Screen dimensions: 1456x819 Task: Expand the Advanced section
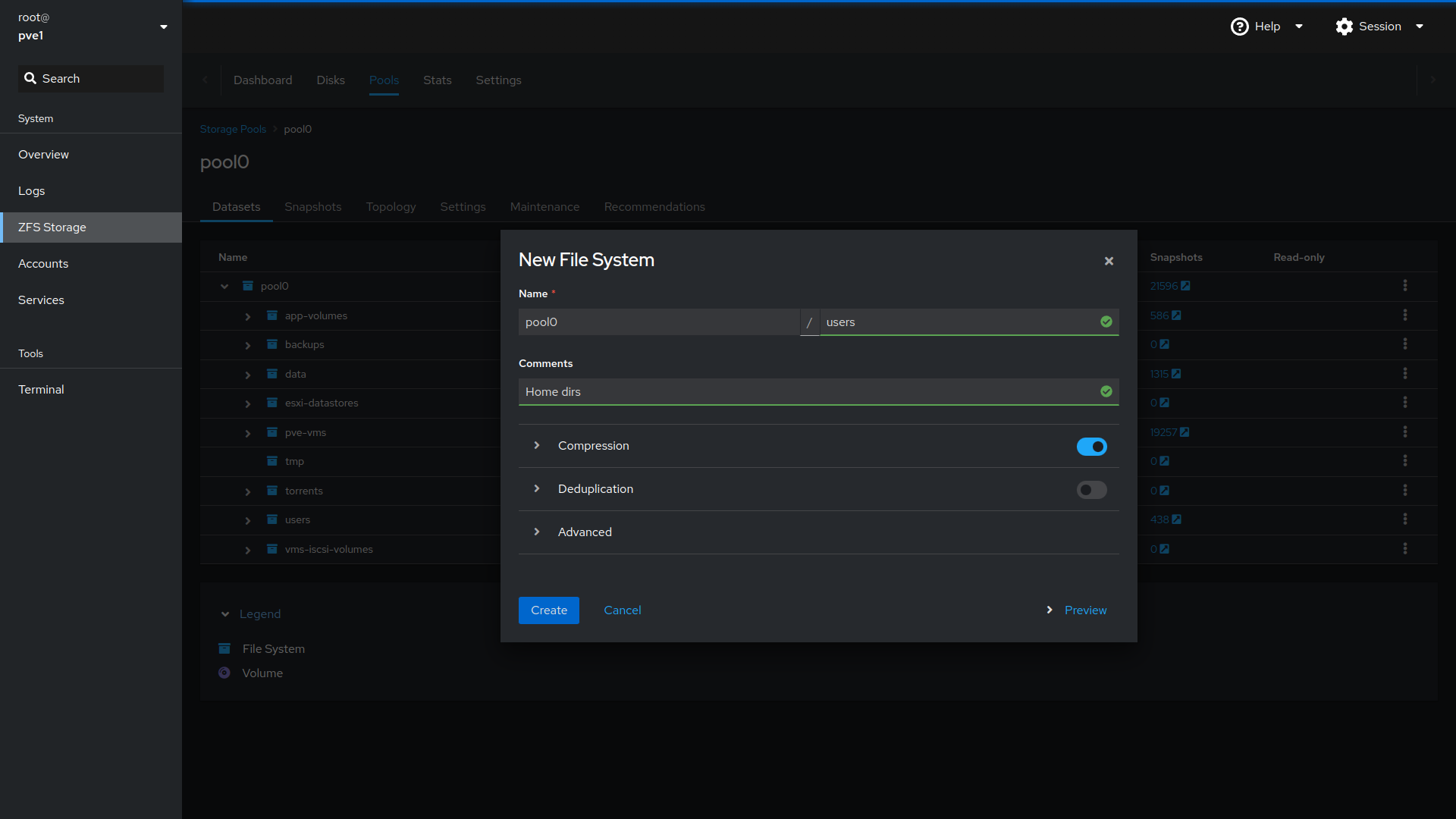(537, 532)
